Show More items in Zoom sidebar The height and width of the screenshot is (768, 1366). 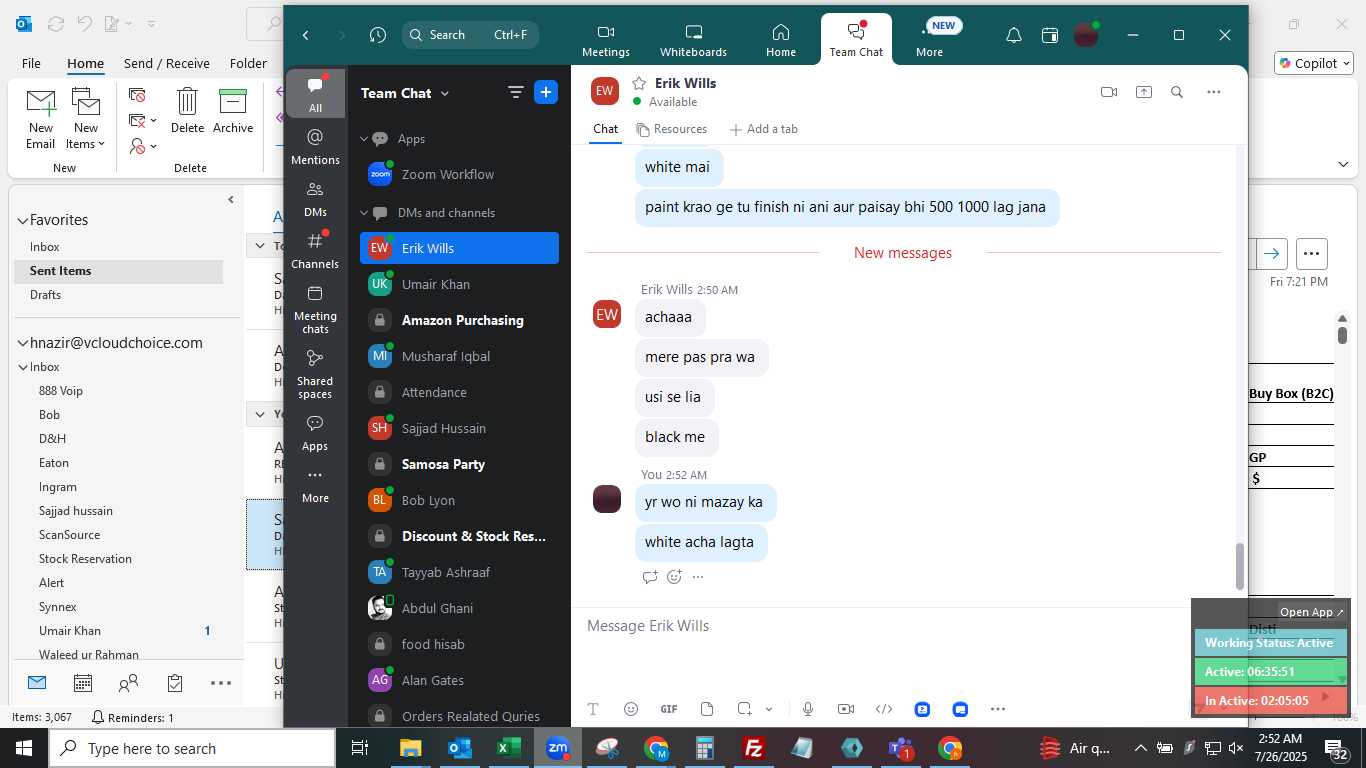point(315,485)
